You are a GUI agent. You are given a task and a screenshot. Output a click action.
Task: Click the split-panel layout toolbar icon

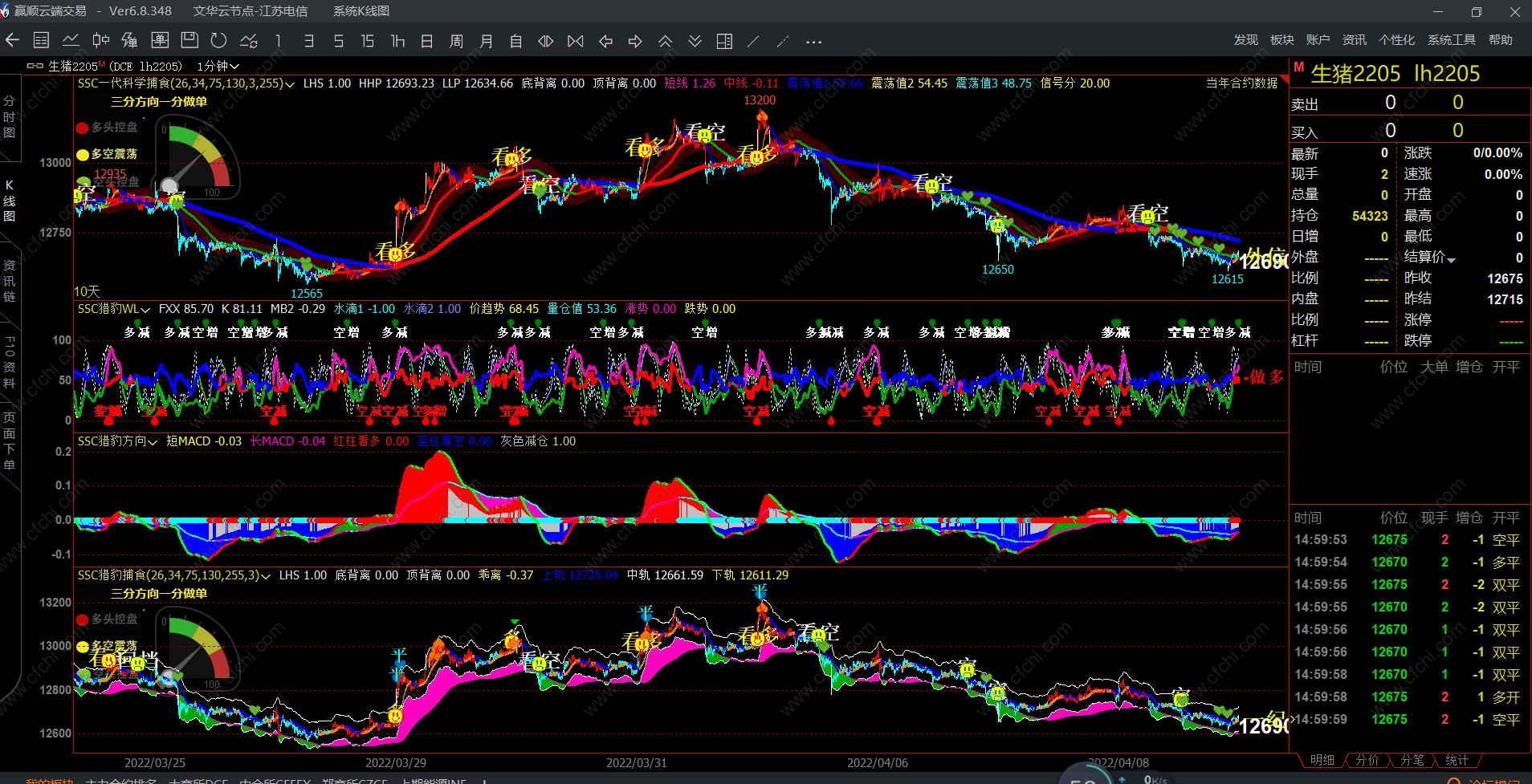point(724,41)
